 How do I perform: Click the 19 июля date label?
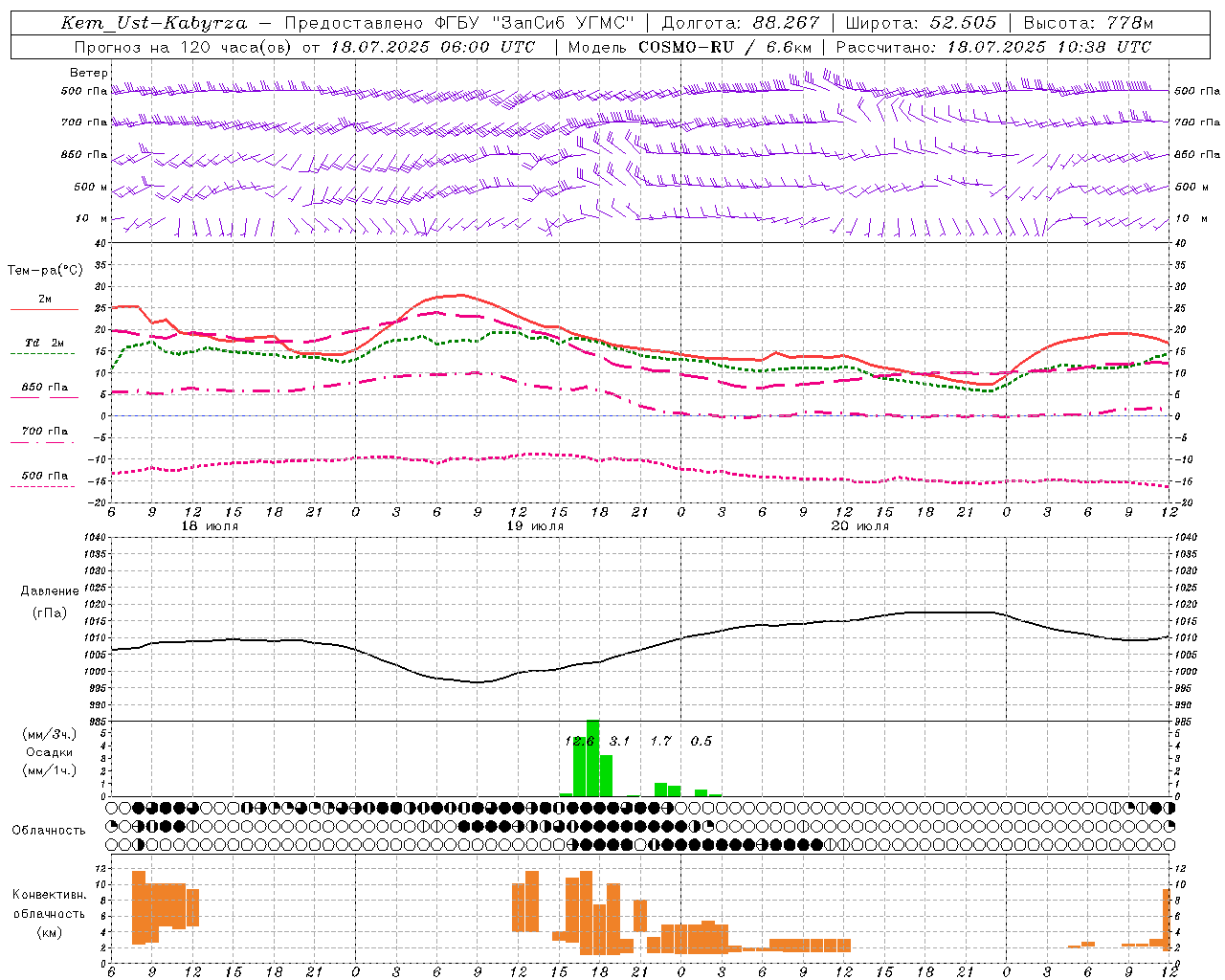535,526
